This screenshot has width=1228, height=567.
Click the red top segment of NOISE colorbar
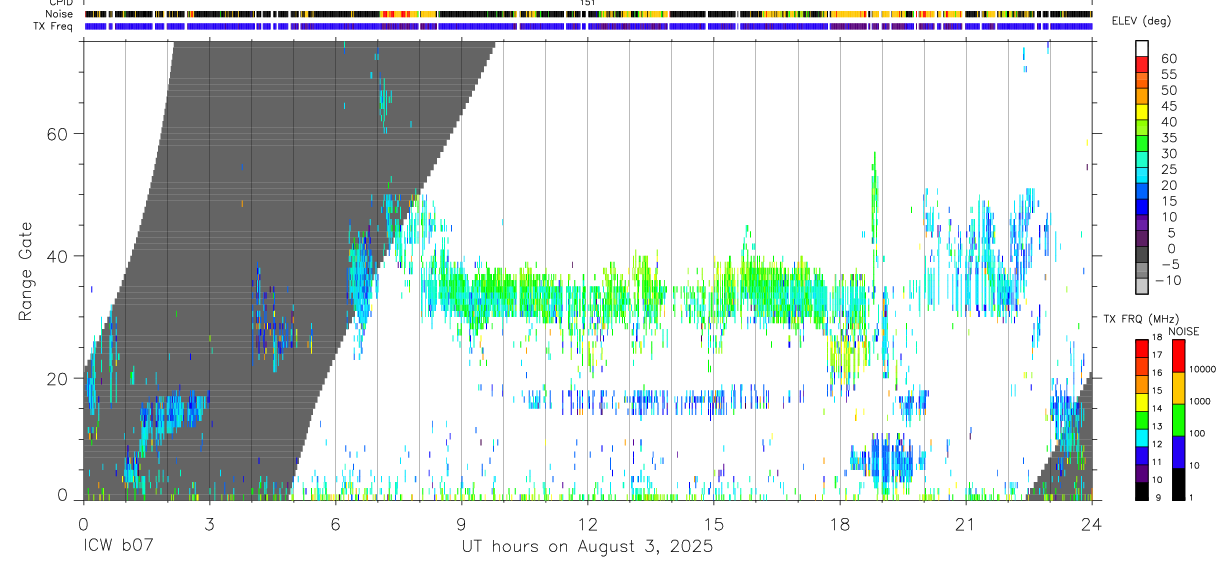pos(1179,356)
